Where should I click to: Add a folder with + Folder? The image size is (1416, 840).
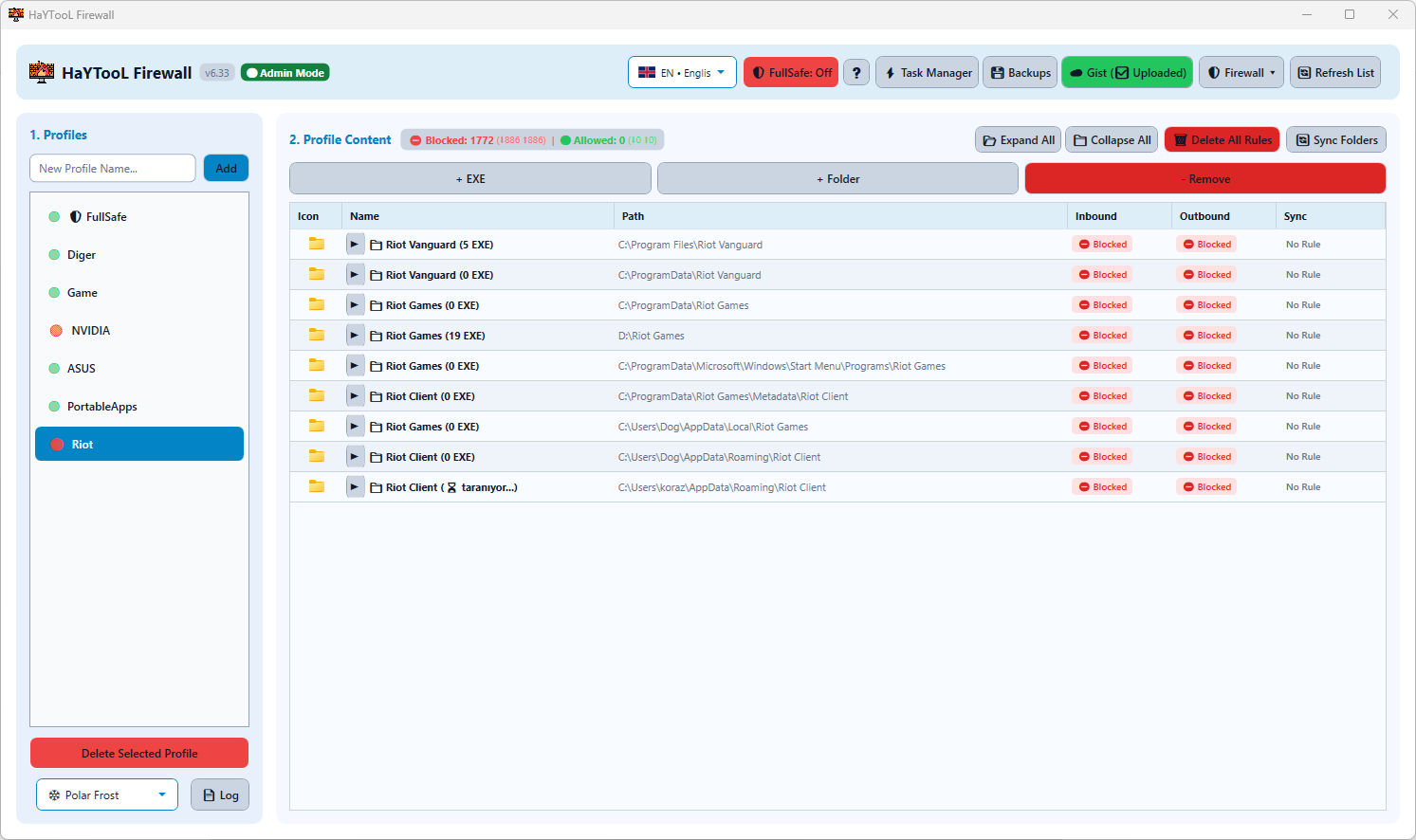pyautogui.click(x=837, y=178)
